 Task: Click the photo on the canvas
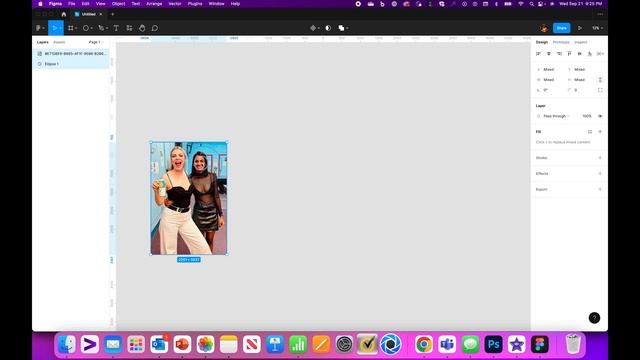click(x=189, y=198)
